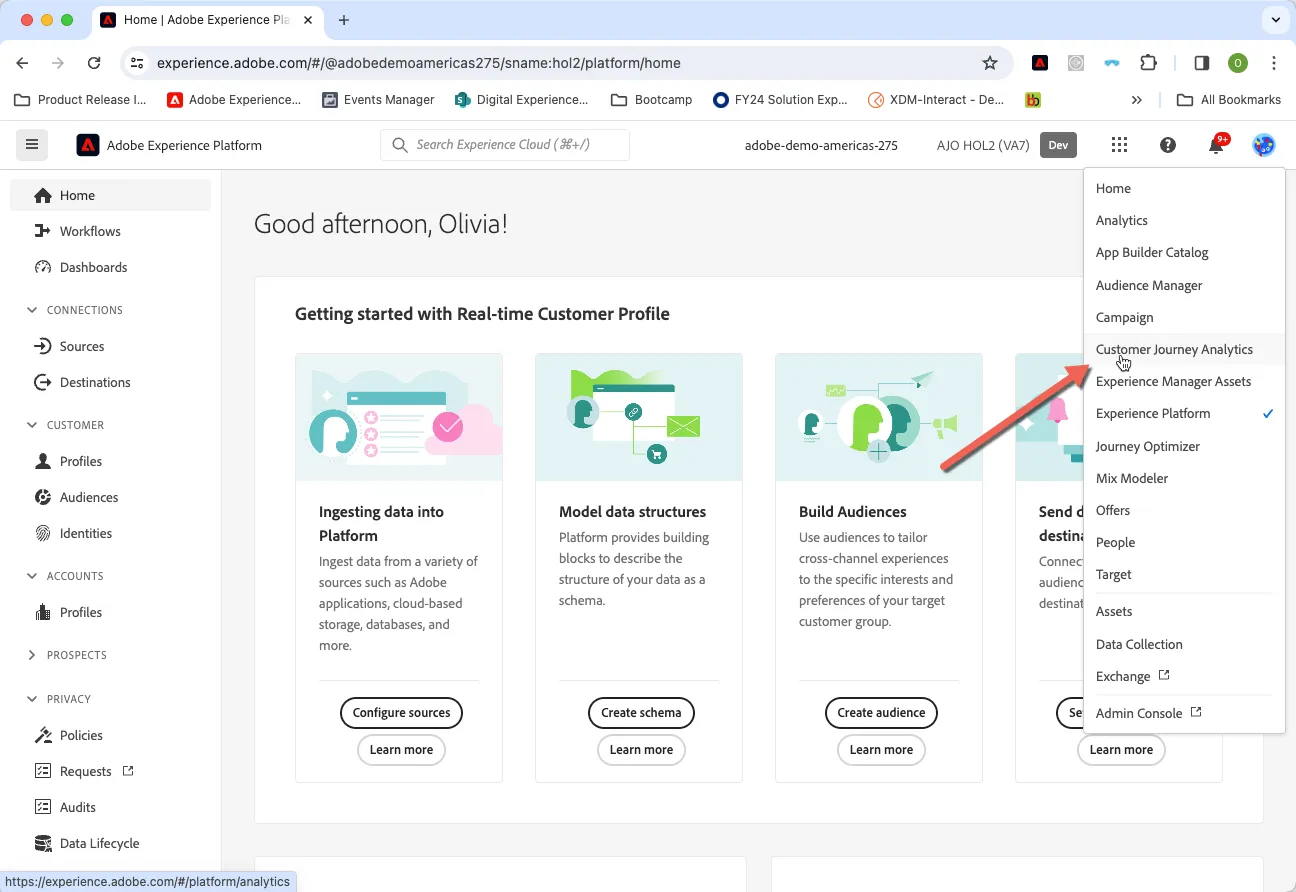
Task: Focus the Search Experience Cloud field
Action: pyautogui.click(x=505, y=145)
